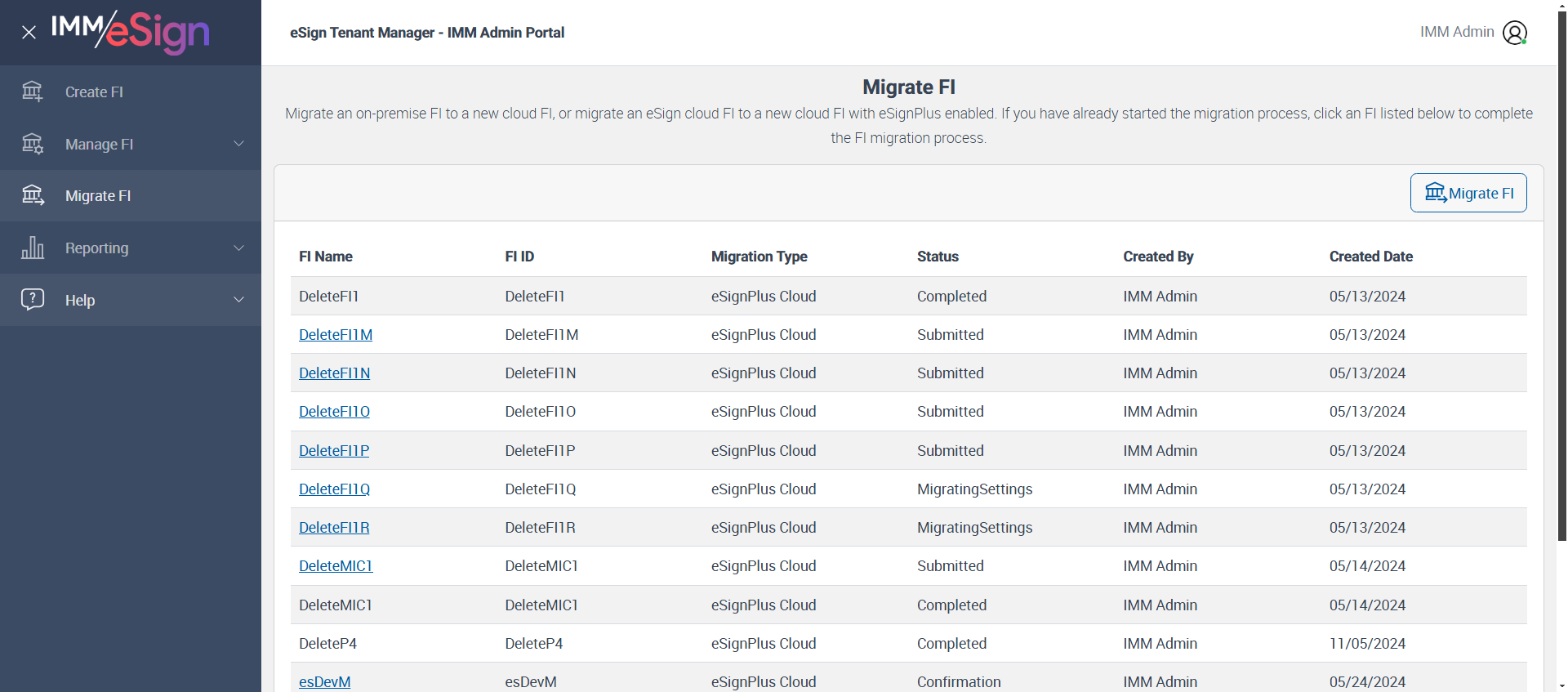Select DeleteP4 in the FI Name column
This screenshot has height=692, width=1568.
pyautogui.click(x=327, y=643)
